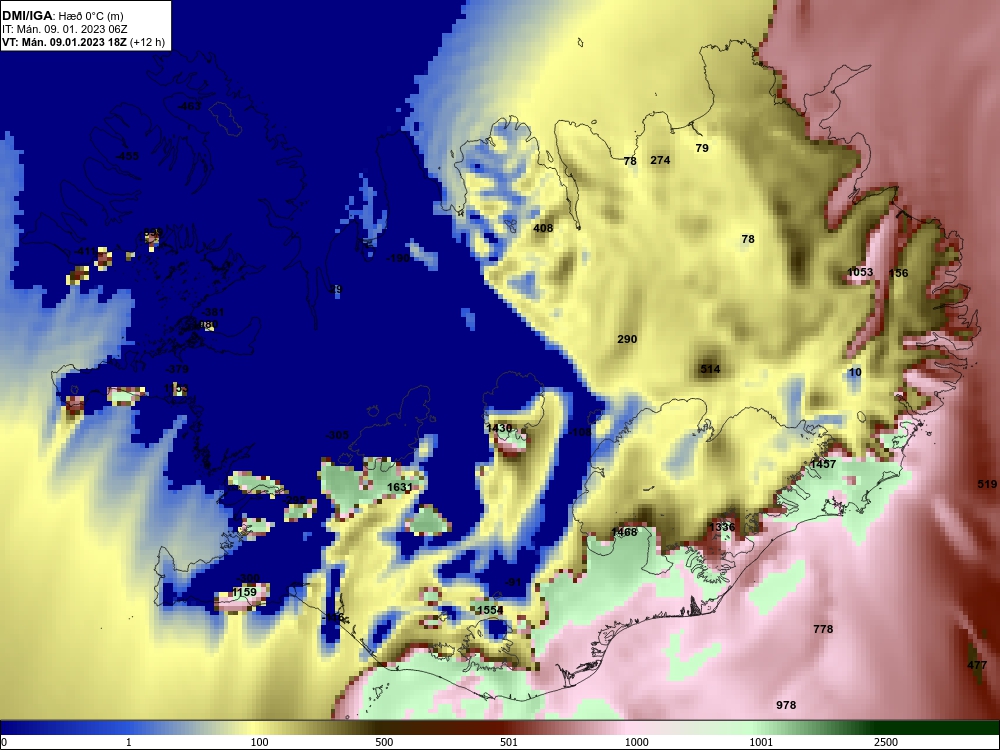This screenshot has width=1000, height=750.
Task: Click the map value 1336
Action: [x=722, y=527]
